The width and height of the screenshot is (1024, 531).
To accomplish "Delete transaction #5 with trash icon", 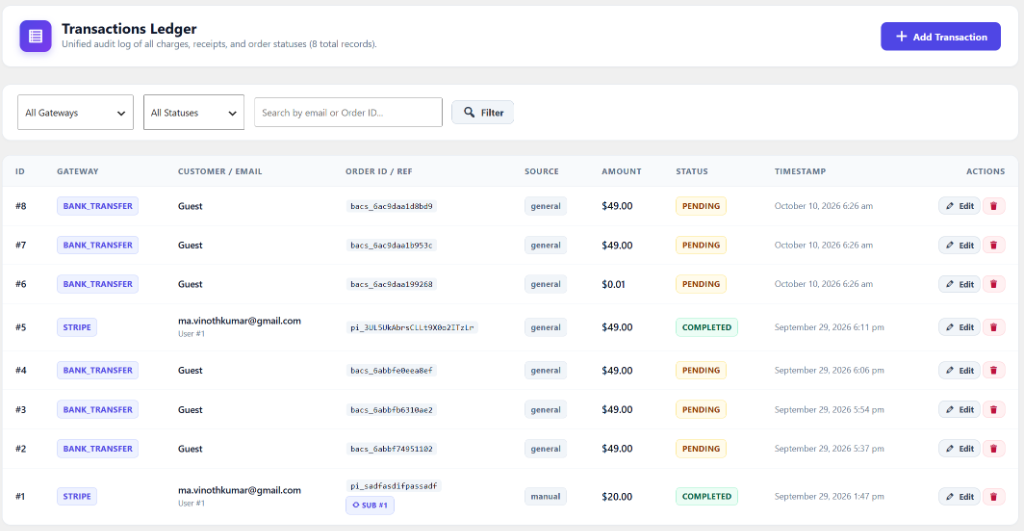I will click(x=993, y=327).
